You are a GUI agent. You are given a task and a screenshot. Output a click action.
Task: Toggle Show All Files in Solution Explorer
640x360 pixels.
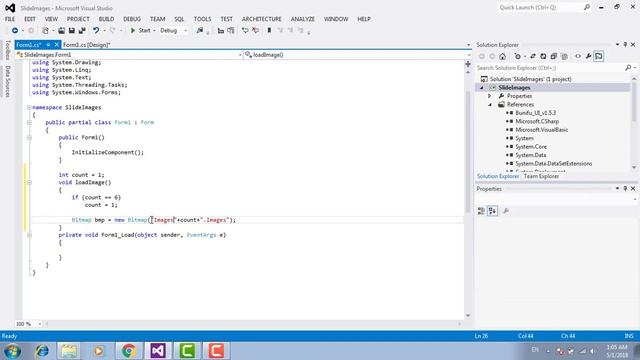[x=564, y=56]
